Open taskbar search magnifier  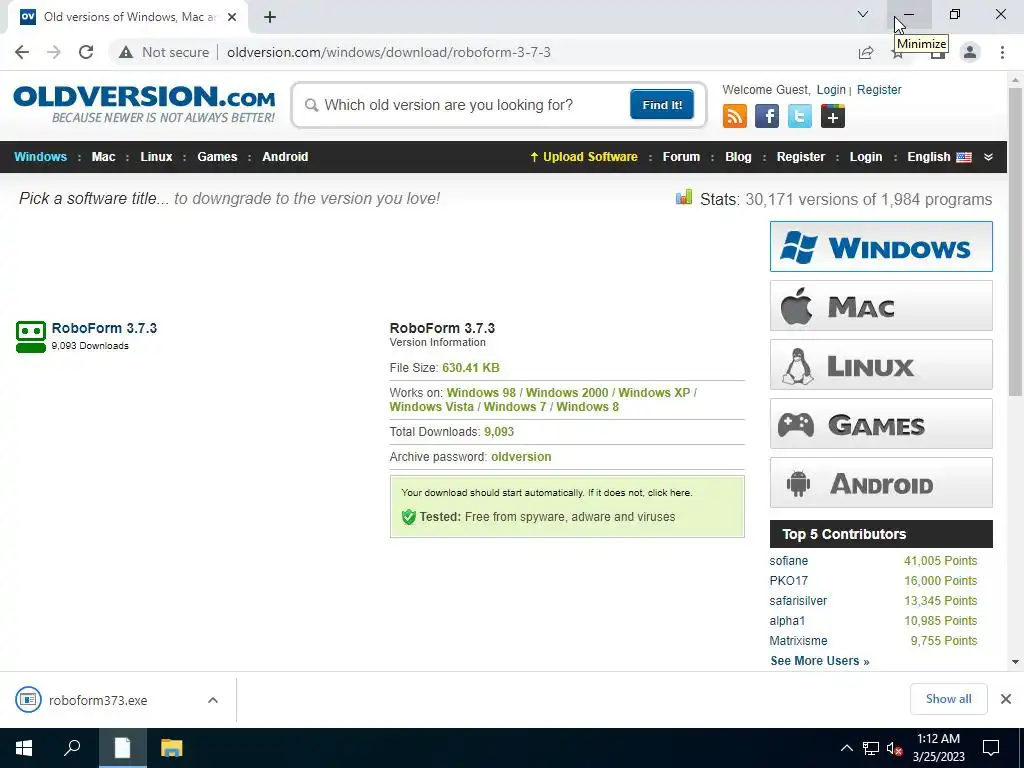click(x=72, y=748)
